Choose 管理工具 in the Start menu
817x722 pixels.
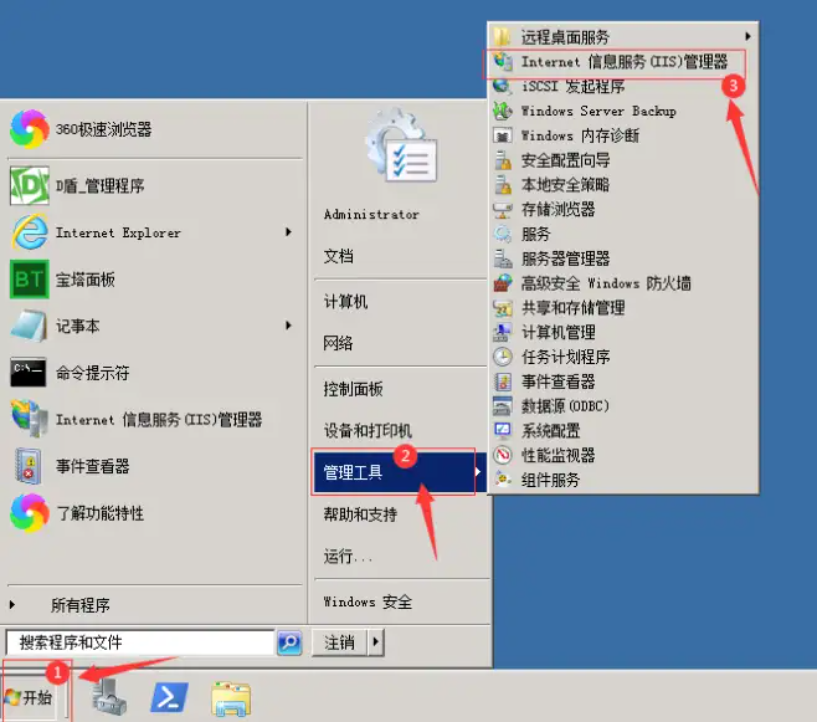click(x=392, y=472)
